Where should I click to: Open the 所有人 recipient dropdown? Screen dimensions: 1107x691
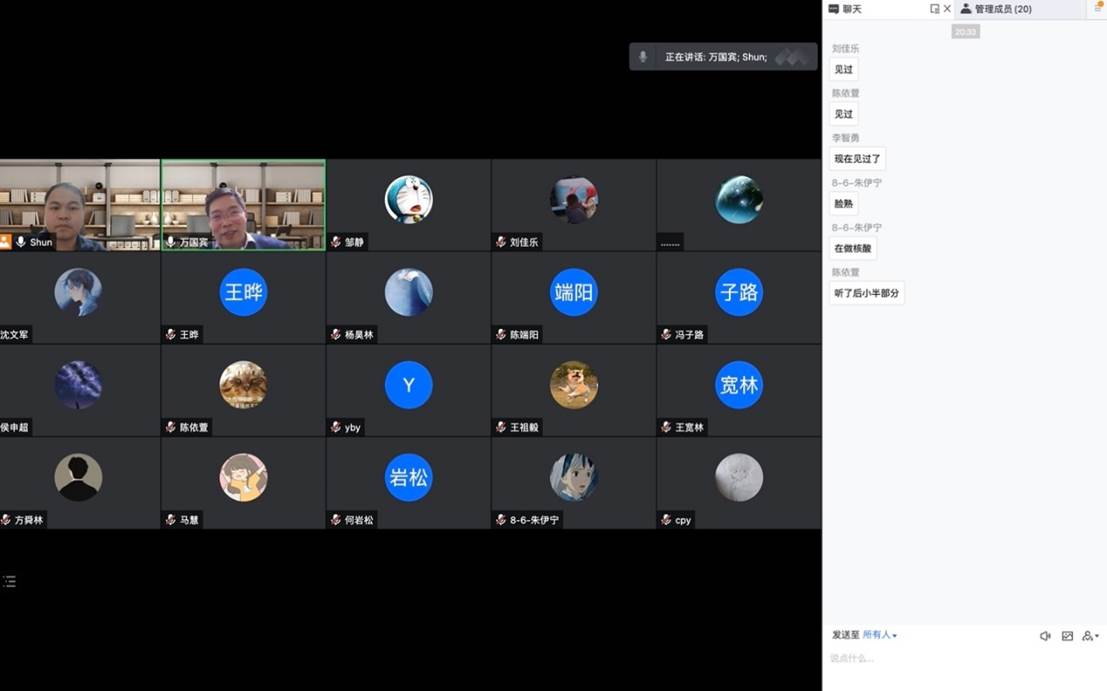[x=878, y=635]
